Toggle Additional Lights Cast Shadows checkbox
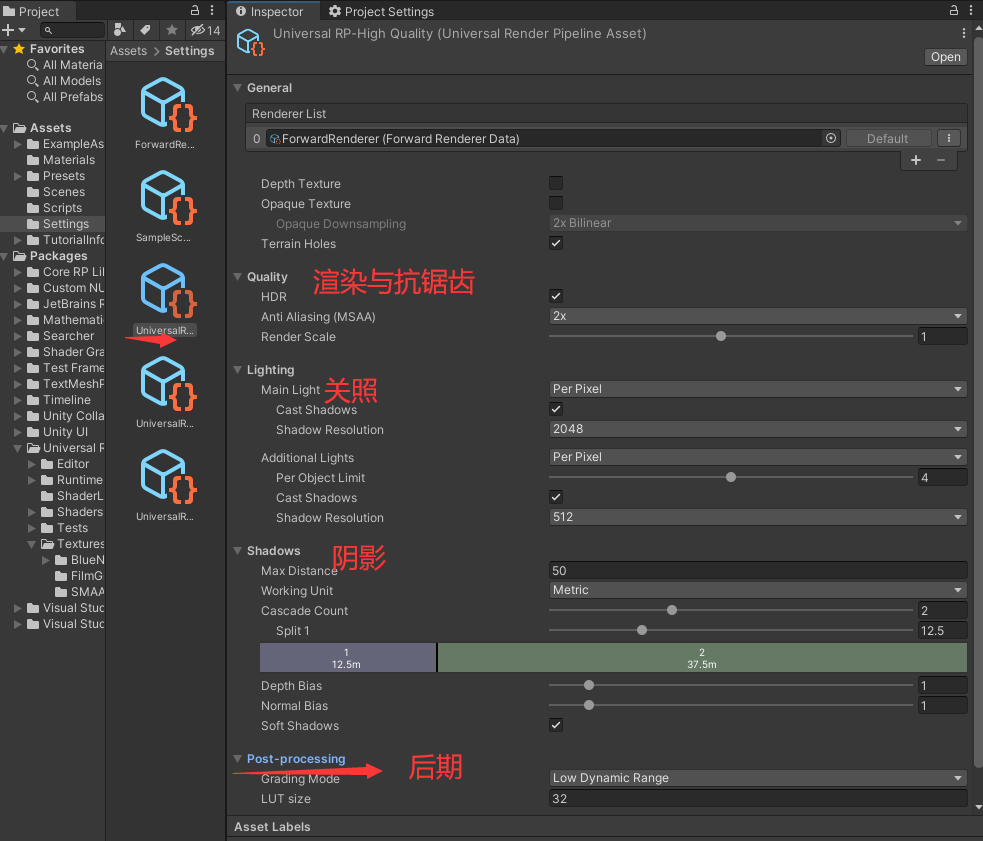This screenshot has height=841, width=983. 555,497
